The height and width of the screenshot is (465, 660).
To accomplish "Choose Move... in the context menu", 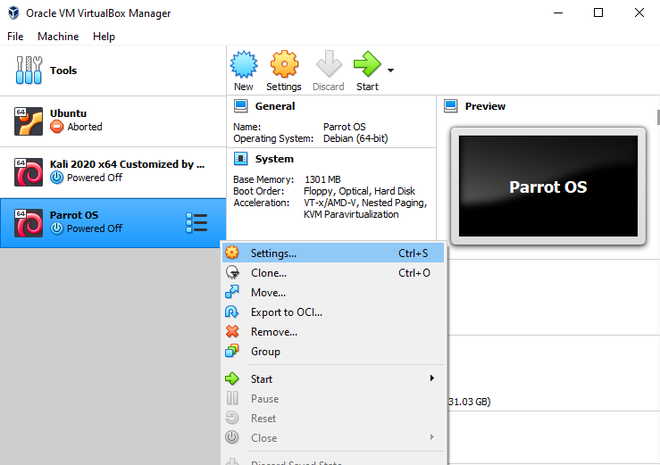I will [333, 292].
